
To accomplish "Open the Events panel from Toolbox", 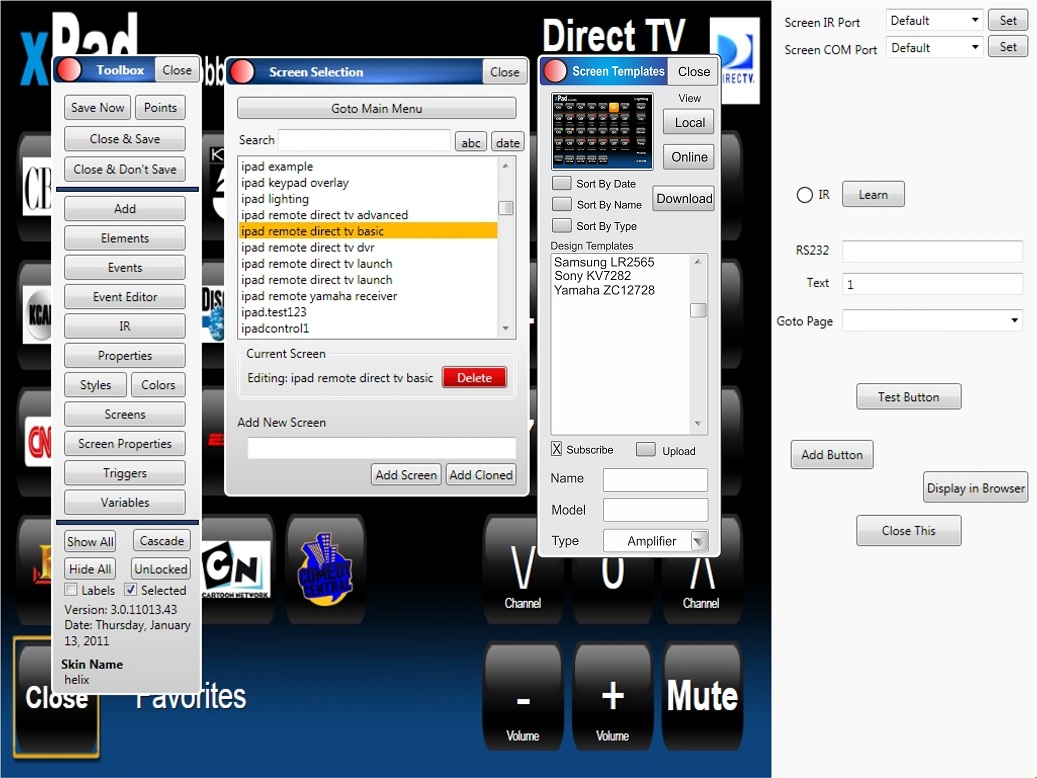I will pyautogui.click(x=125, y=268).
